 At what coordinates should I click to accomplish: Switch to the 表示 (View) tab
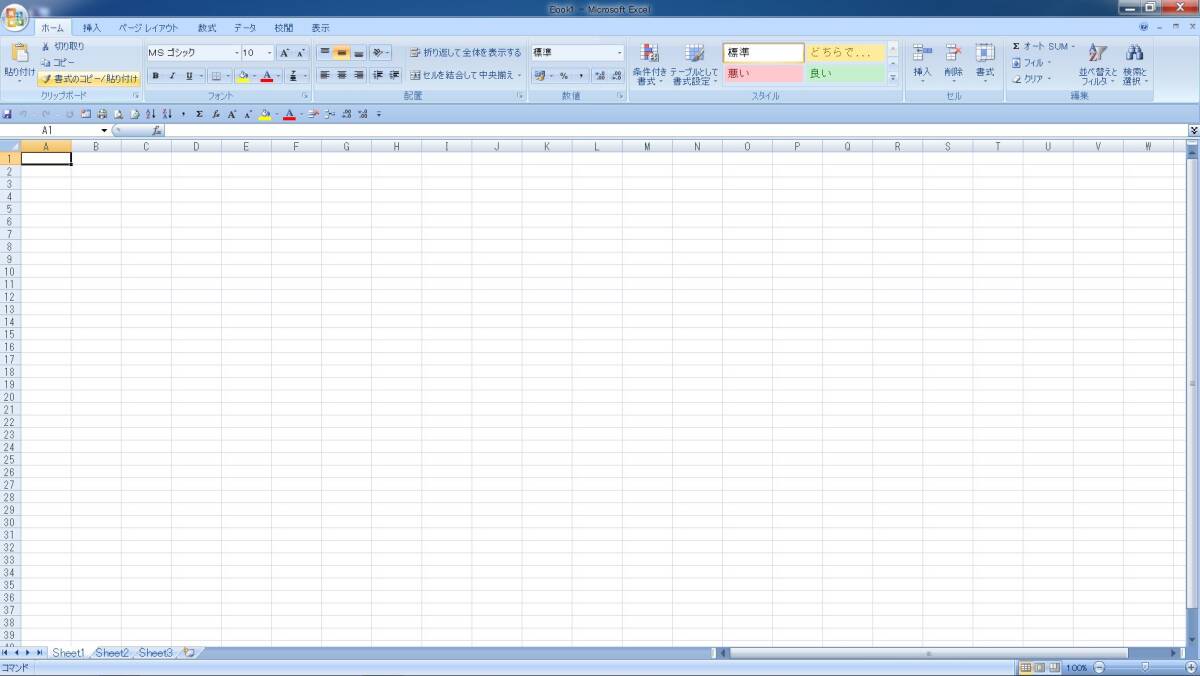pos(320,28)
